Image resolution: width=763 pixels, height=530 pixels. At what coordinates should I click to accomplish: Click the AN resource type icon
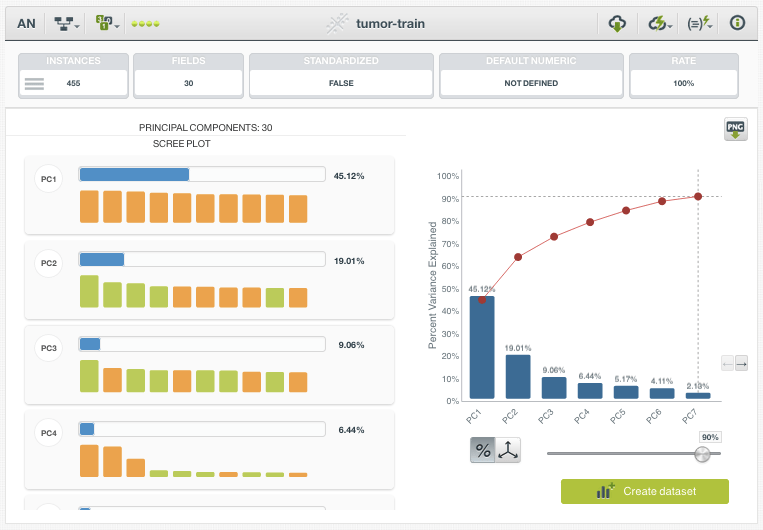[27, 22]
